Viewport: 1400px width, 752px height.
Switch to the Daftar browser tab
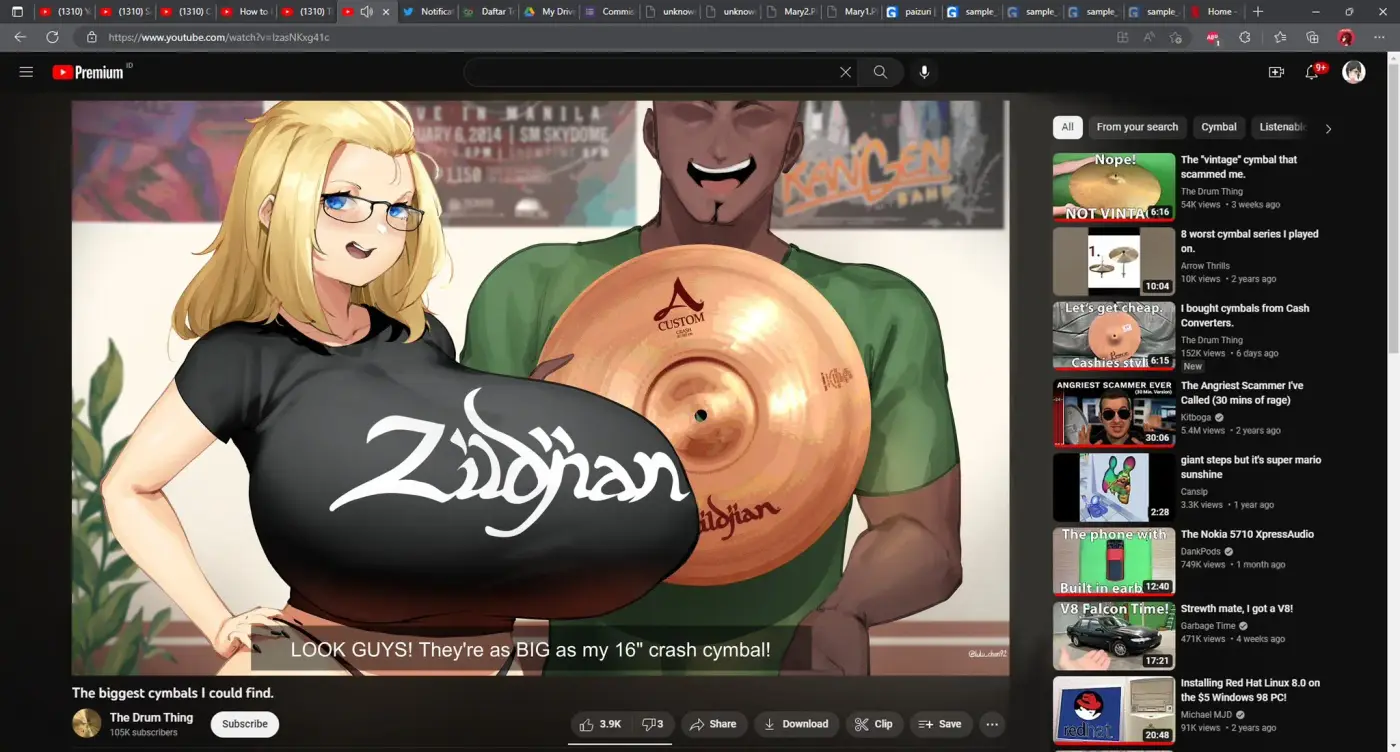point(487,12)
